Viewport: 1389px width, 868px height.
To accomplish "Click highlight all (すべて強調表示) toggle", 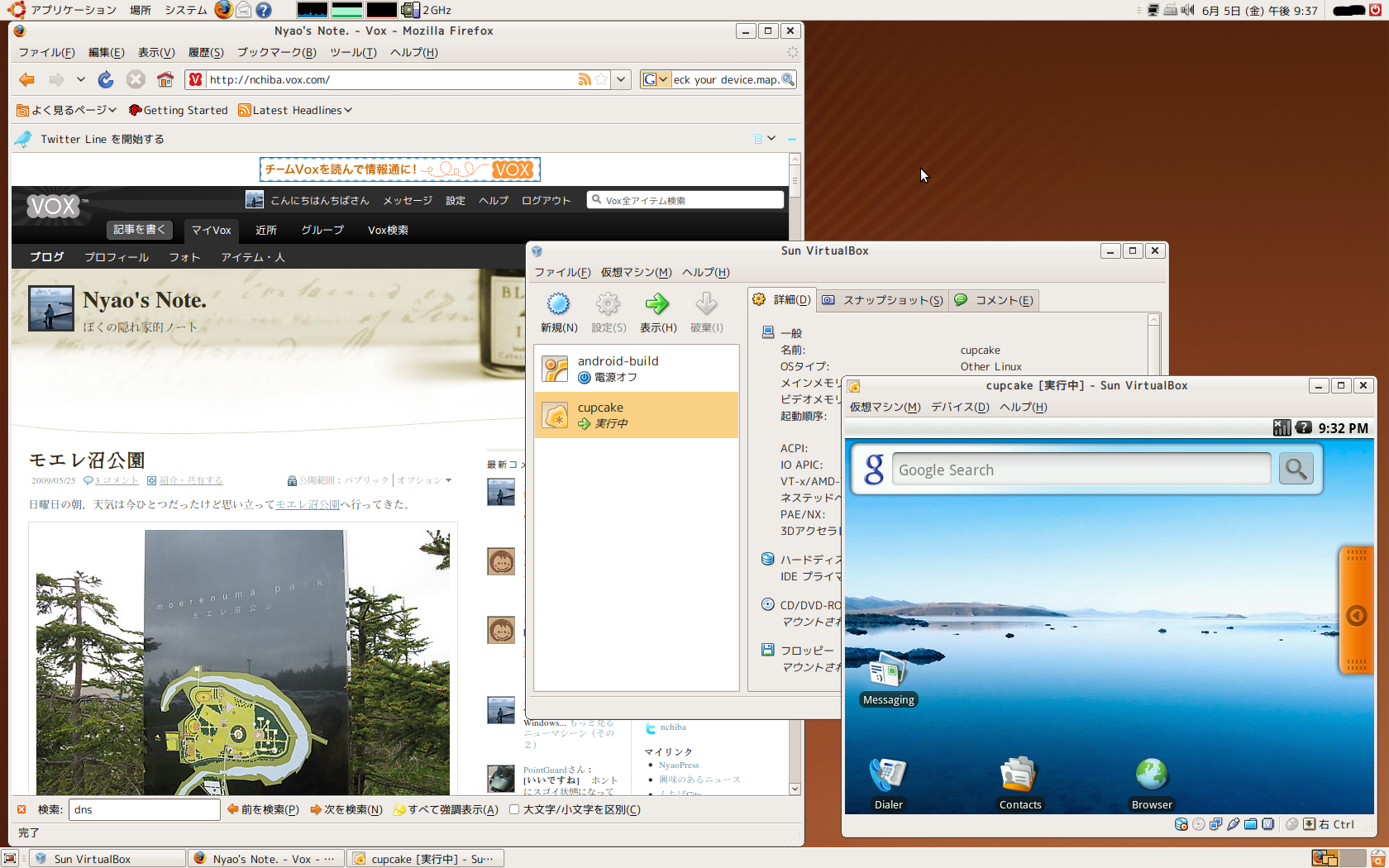I will pyautogui.click(x=446, y=809).
